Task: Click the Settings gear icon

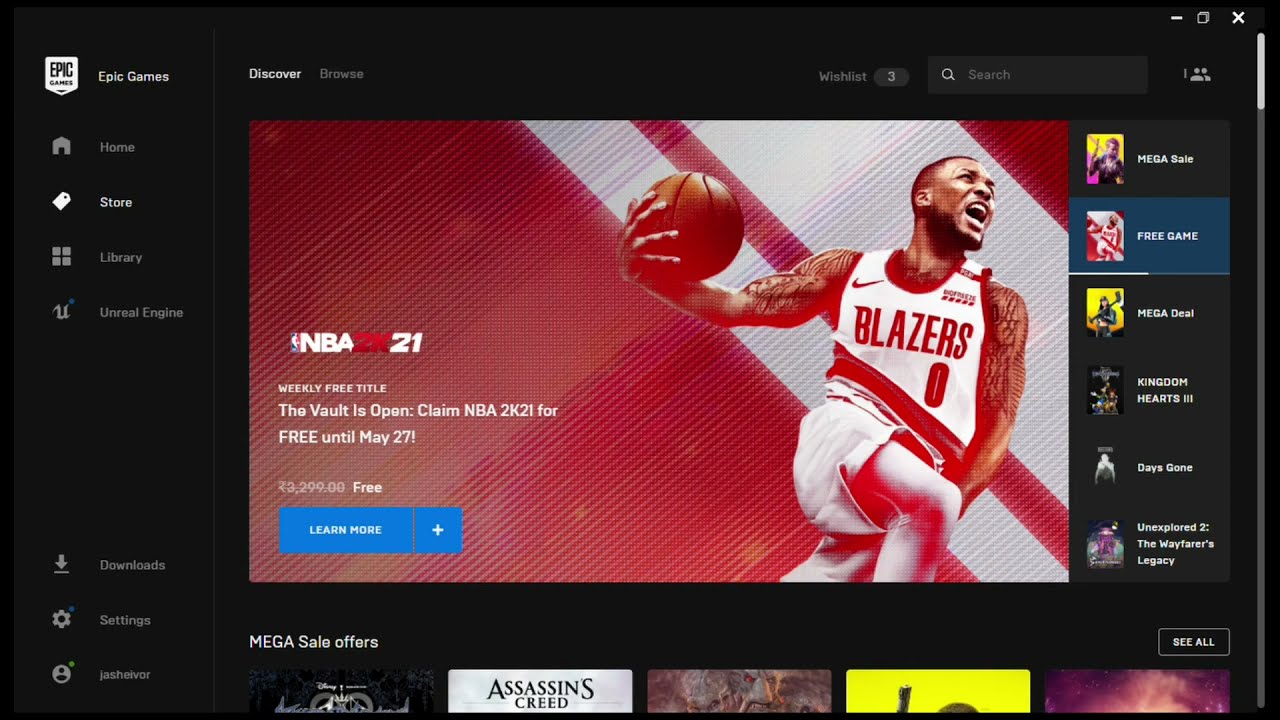Action: pyautogui.click(x=62, y=619)
